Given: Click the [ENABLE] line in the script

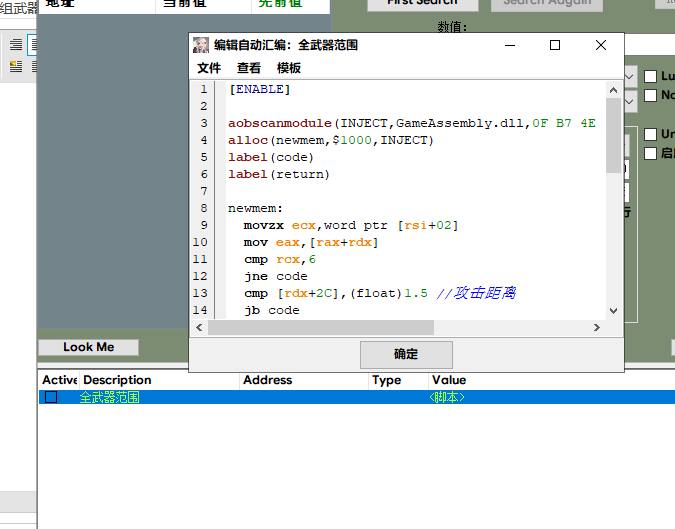Looking at the screenshot, I should [260, 89].
